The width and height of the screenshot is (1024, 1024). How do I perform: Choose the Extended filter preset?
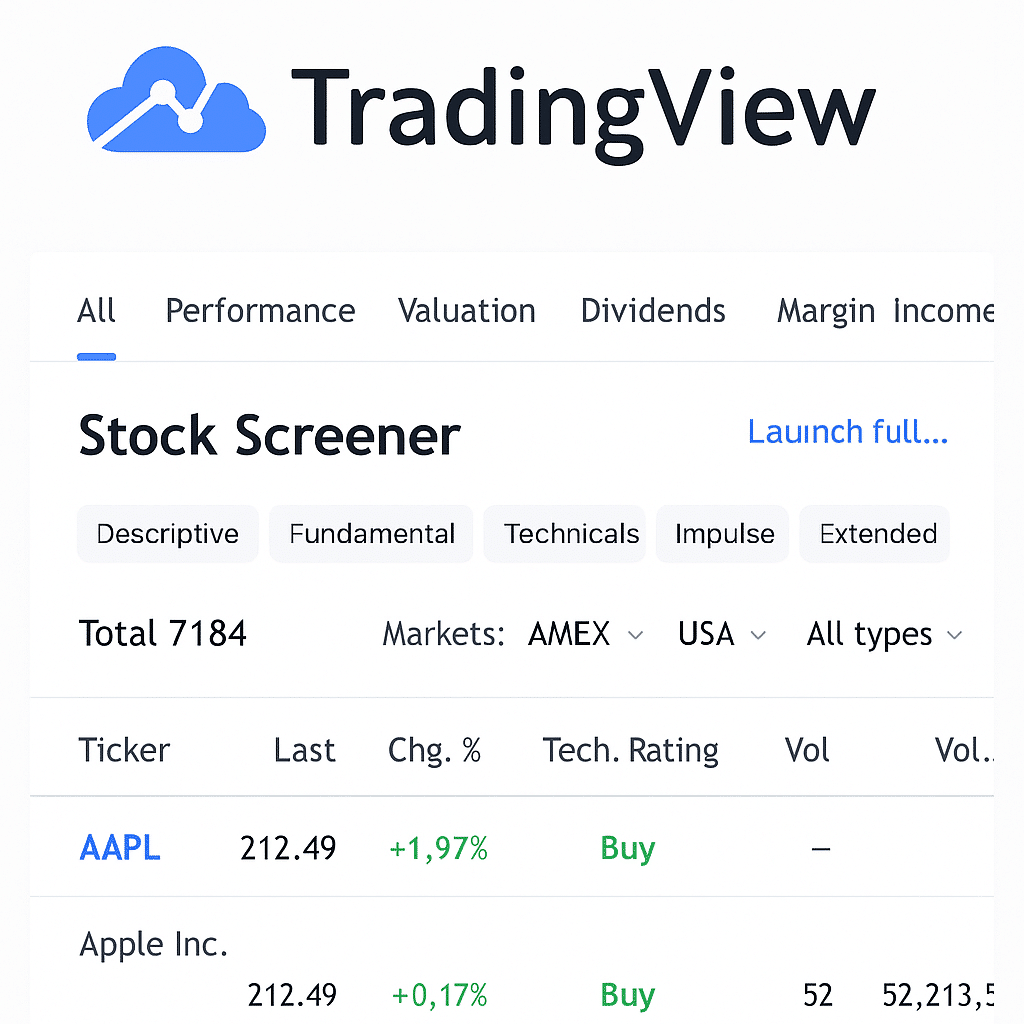[x=874, y=533]
